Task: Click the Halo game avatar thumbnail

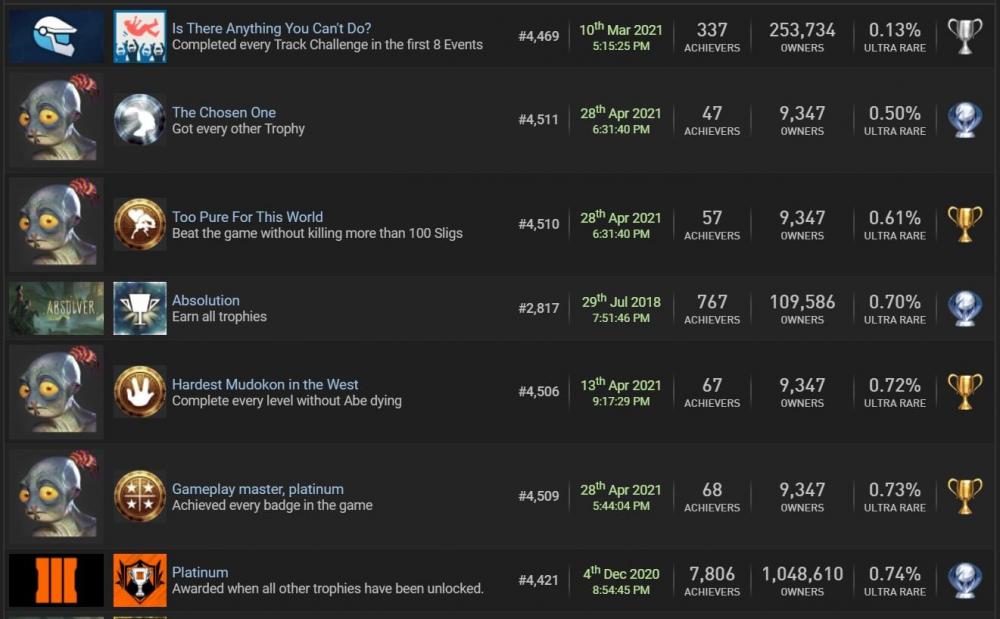Action: 55,31
